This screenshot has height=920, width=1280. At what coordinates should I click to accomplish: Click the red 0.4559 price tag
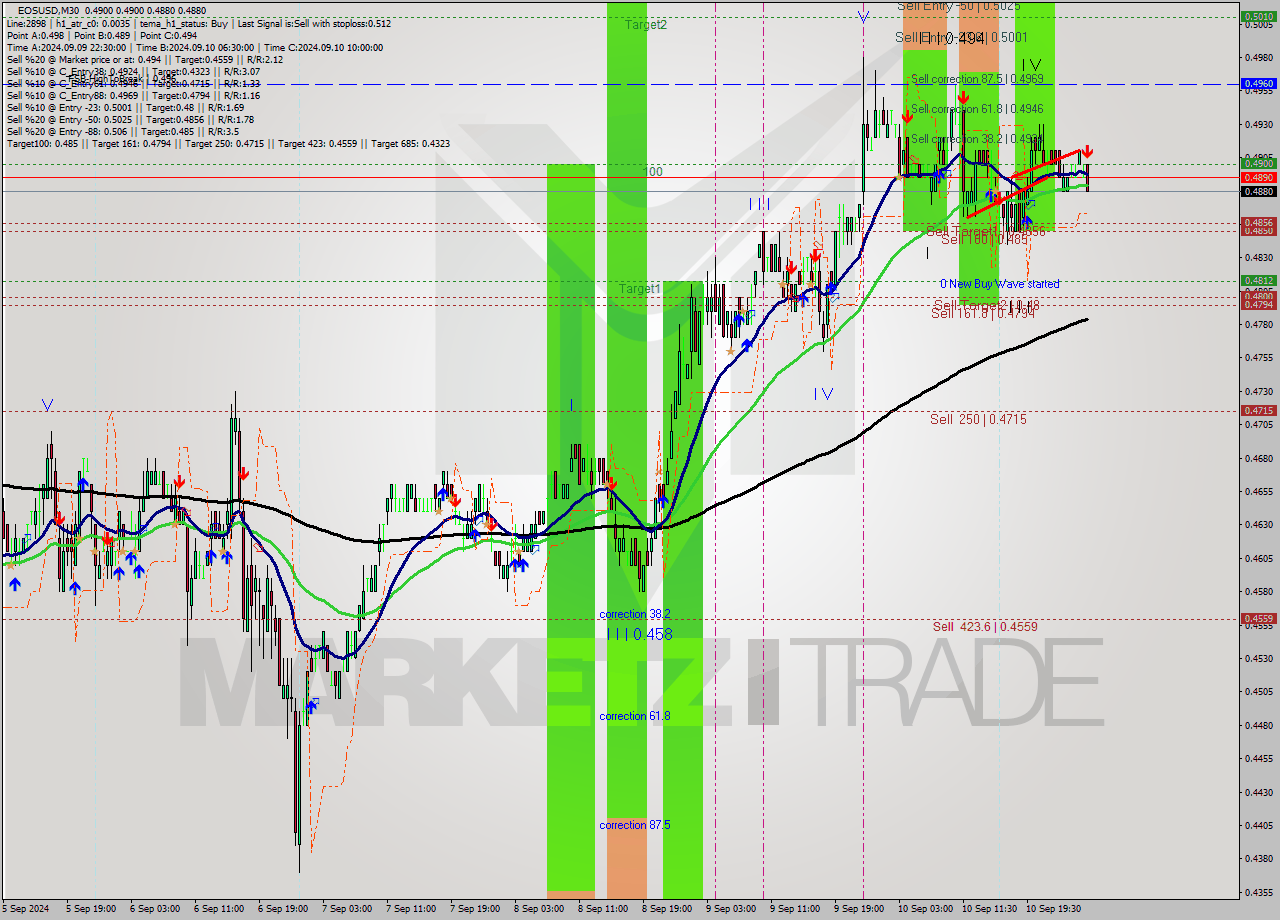[x=1258, y=618]
